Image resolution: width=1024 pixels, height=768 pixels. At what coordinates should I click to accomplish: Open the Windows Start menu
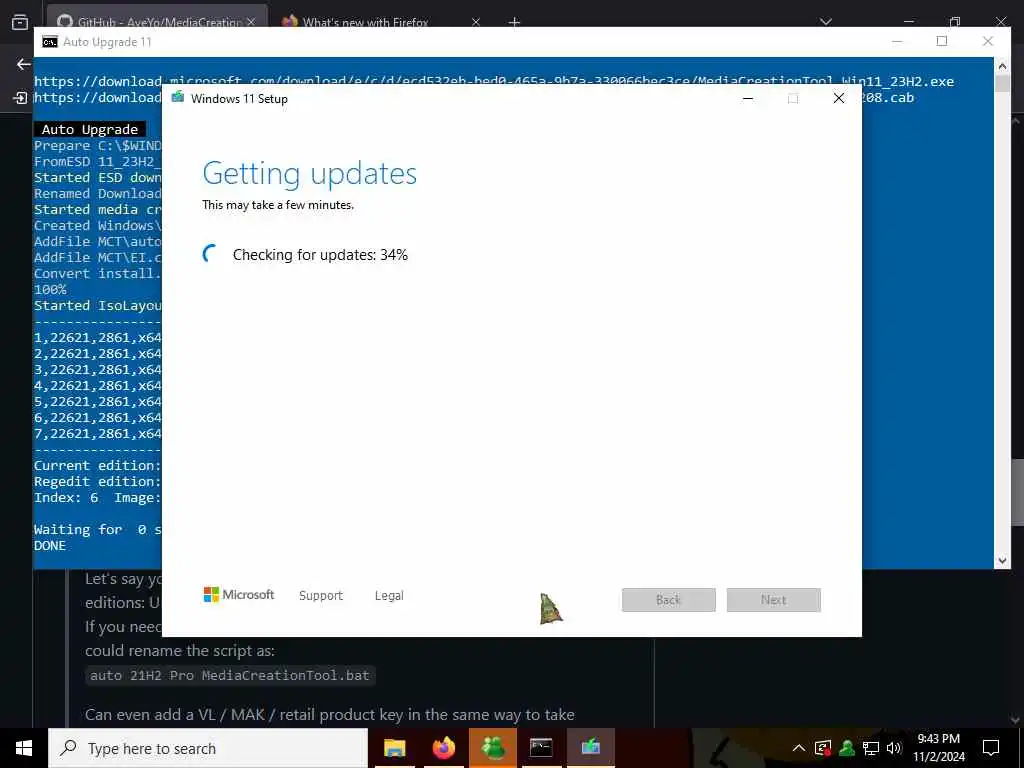click(24, 748)
